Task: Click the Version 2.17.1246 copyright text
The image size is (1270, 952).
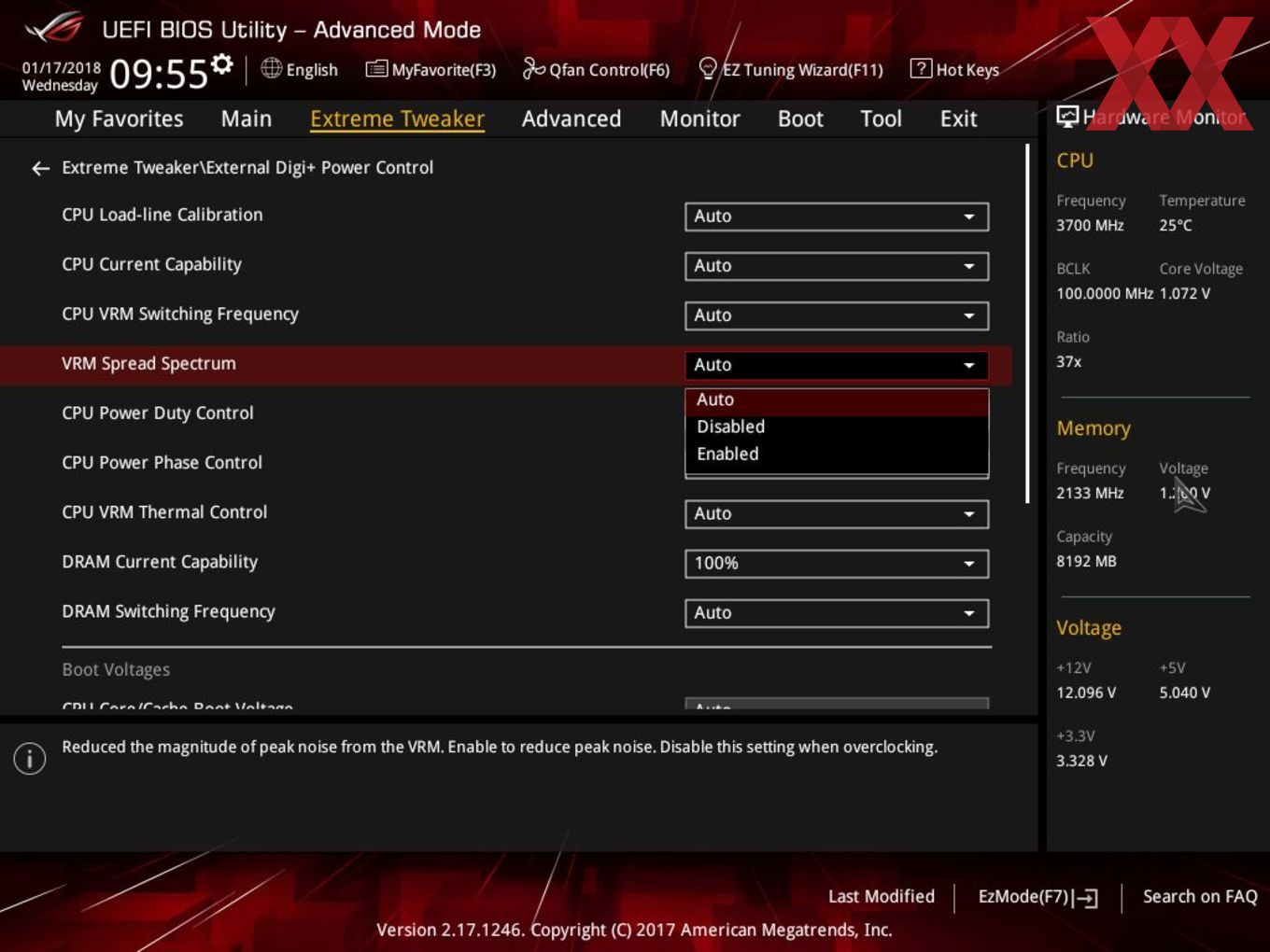Action: [x=634, y=930]
